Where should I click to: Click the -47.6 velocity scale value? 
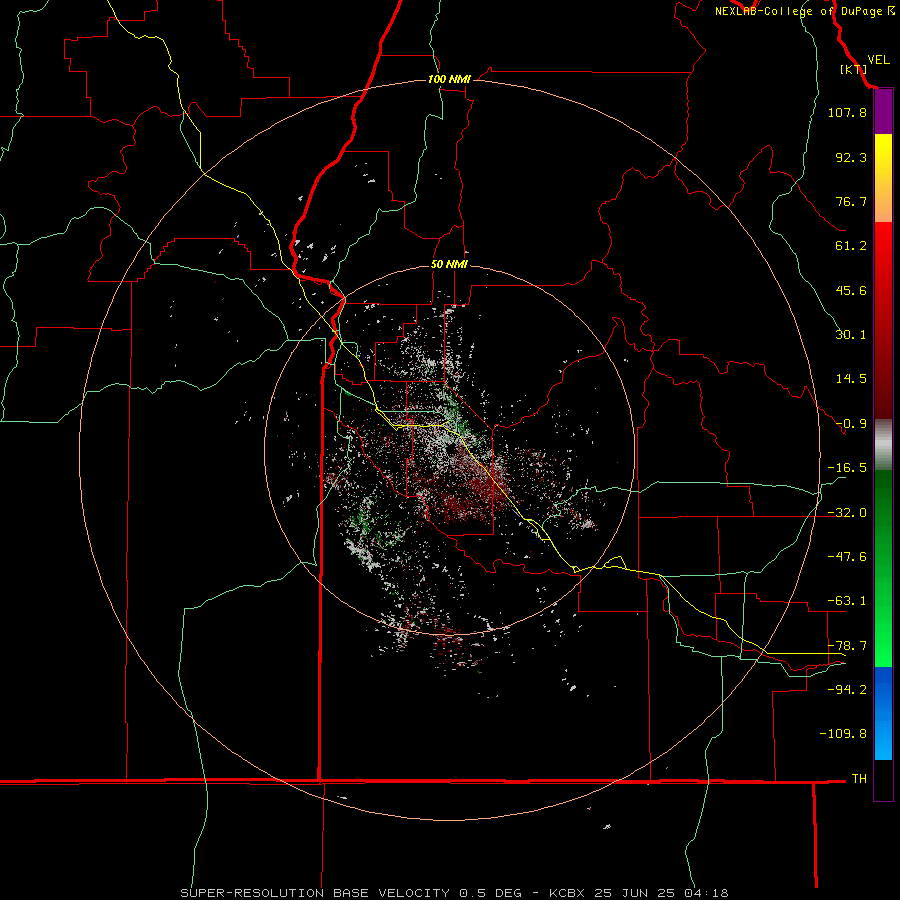tap(847, 557)
